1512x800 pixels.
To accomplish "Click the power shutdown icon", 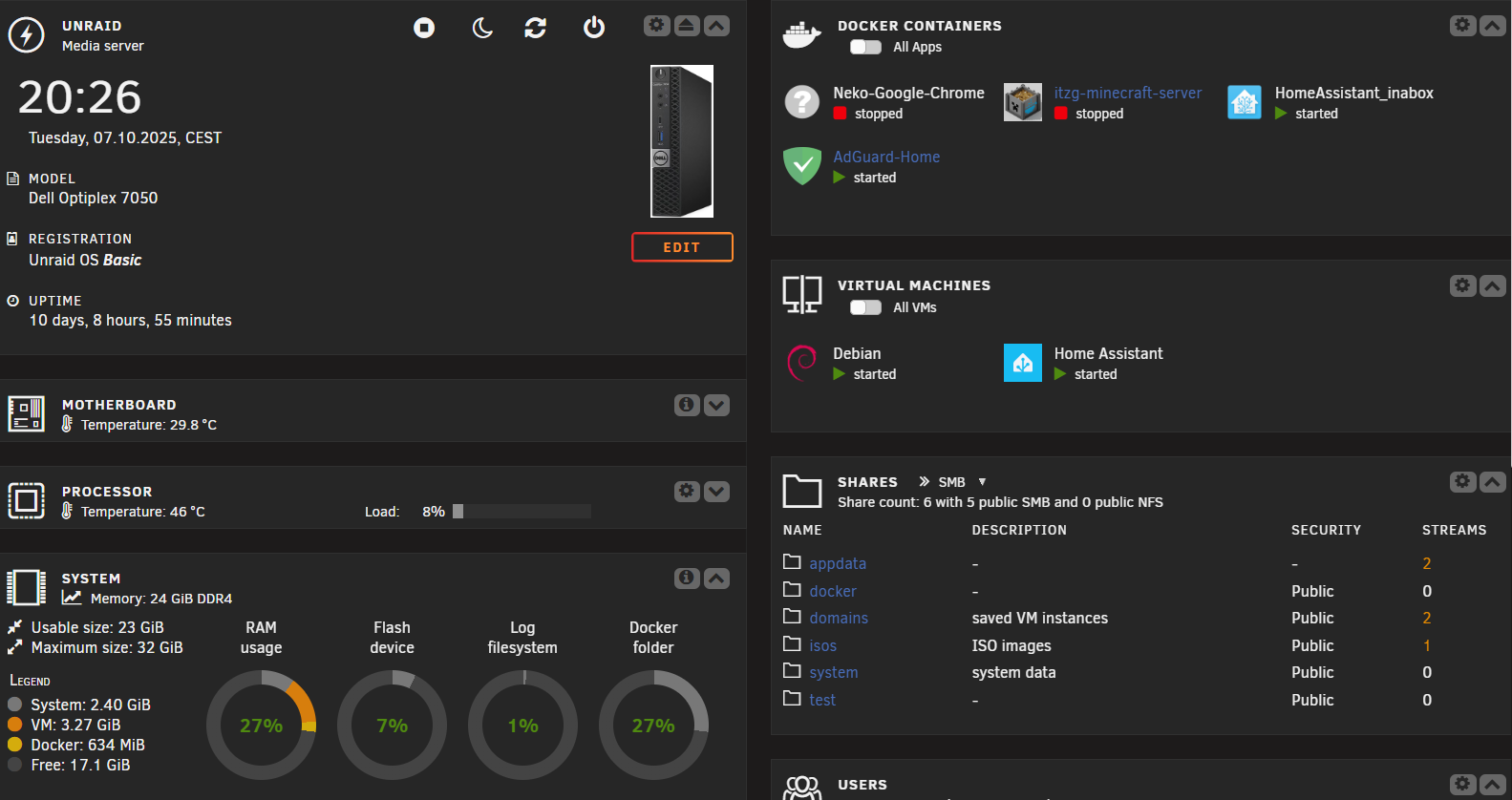I will tap(594, 28).
